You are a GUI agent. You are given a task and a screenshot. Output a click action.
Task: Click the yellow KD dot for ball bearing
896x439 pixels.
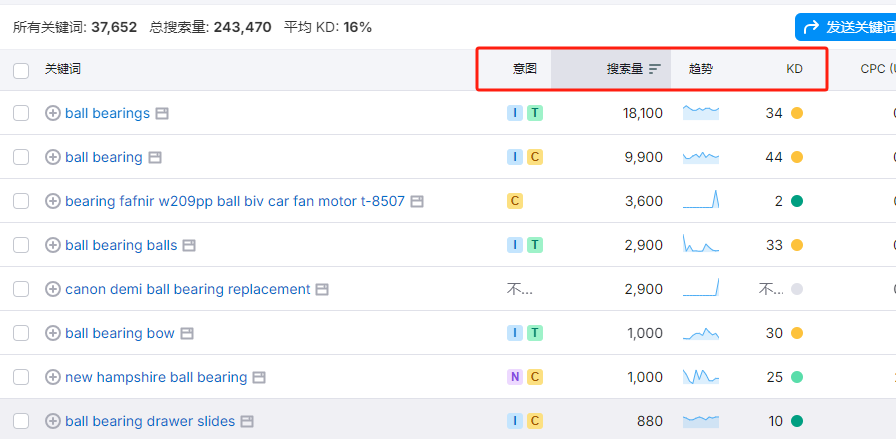click(x=797, y=157)
